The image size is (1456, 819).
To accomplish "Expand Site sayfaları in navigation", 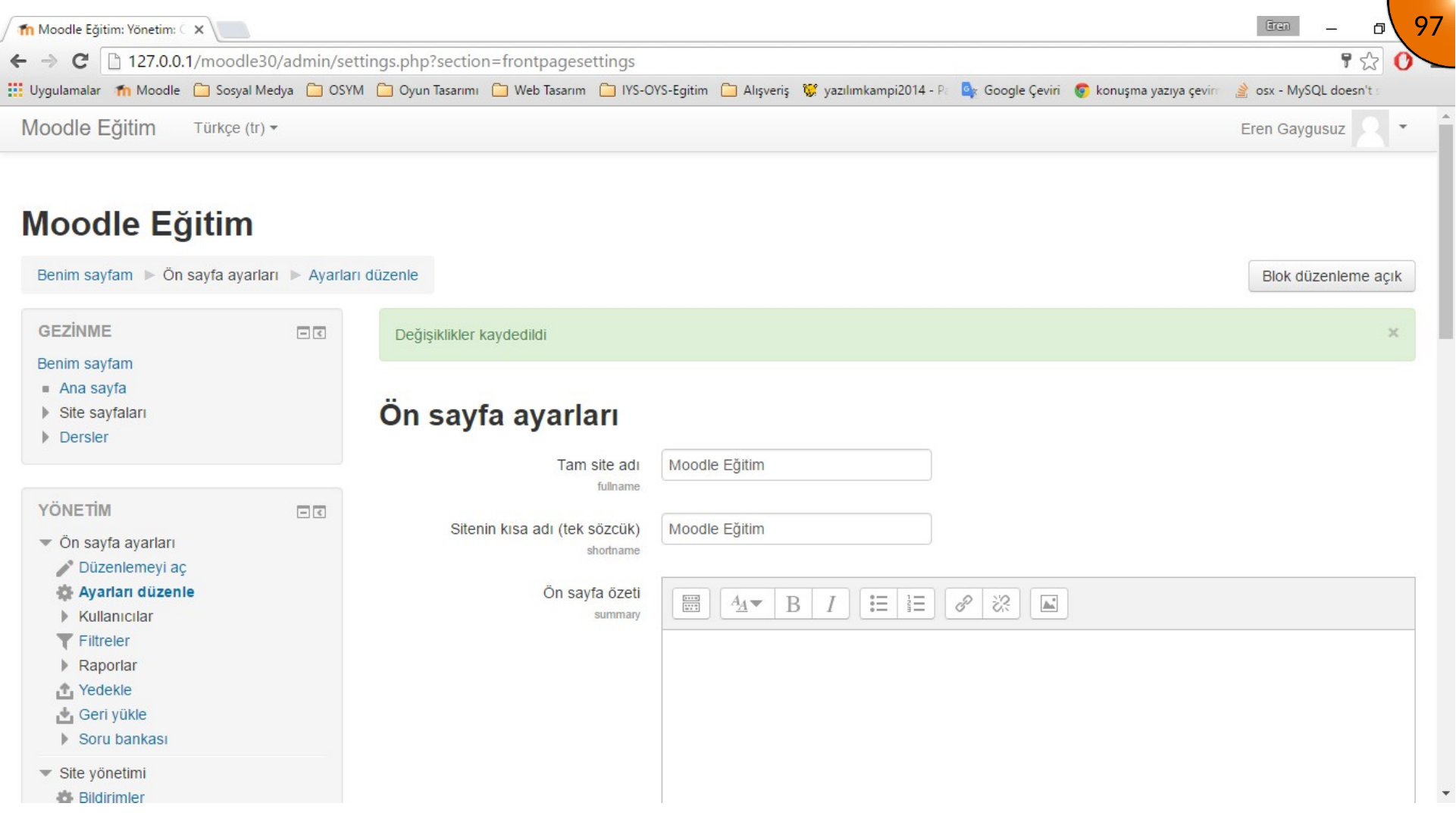I will click(45, 413).
